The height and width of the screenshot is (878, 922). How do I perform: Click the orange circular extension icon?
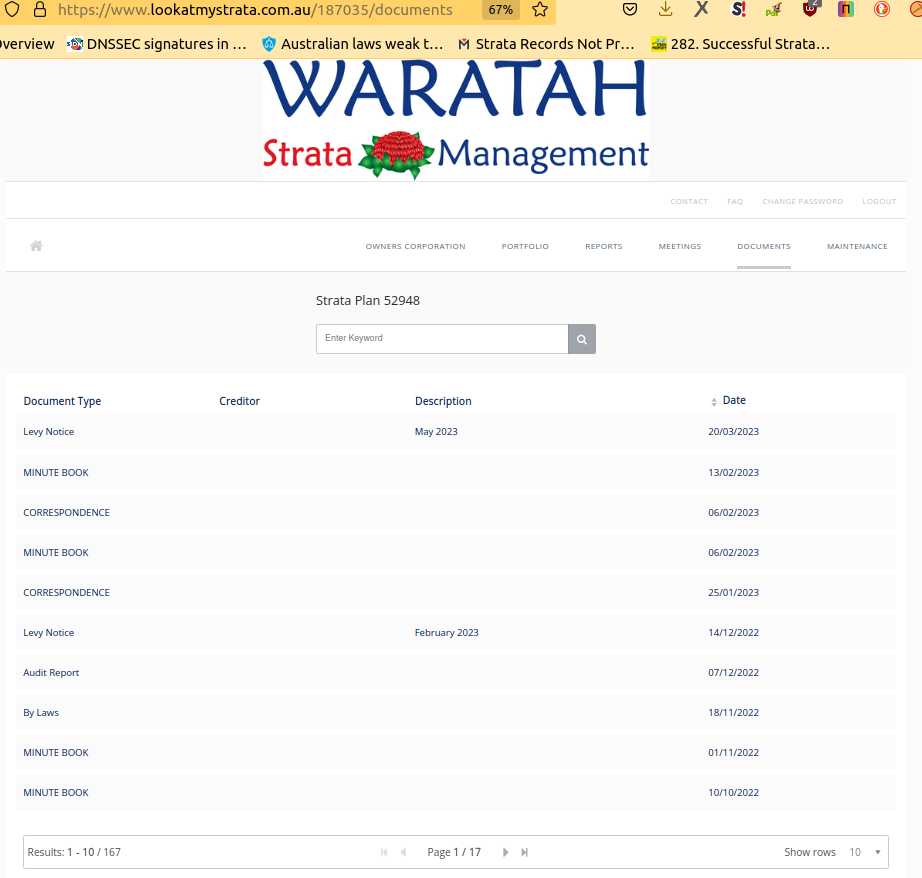pyautogui.click(x=881, y=9)
